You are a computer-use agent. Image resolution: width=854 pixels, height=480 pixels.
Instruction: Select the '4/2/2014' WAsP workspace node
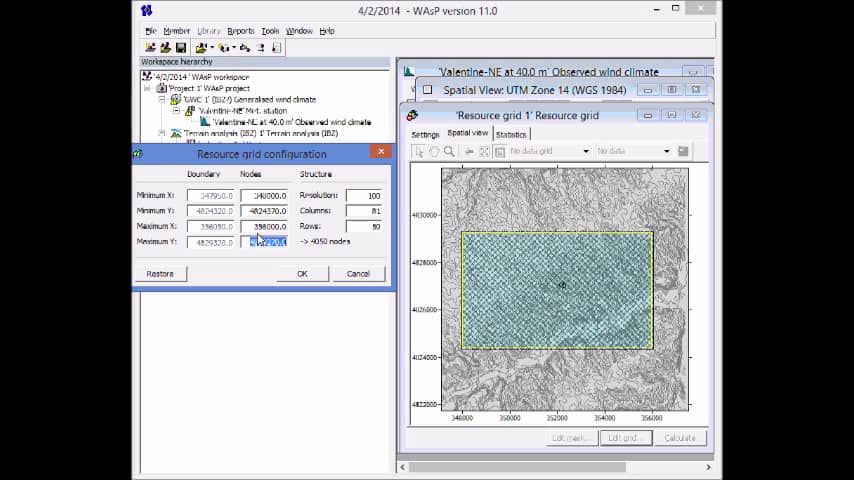pos(202,77)
